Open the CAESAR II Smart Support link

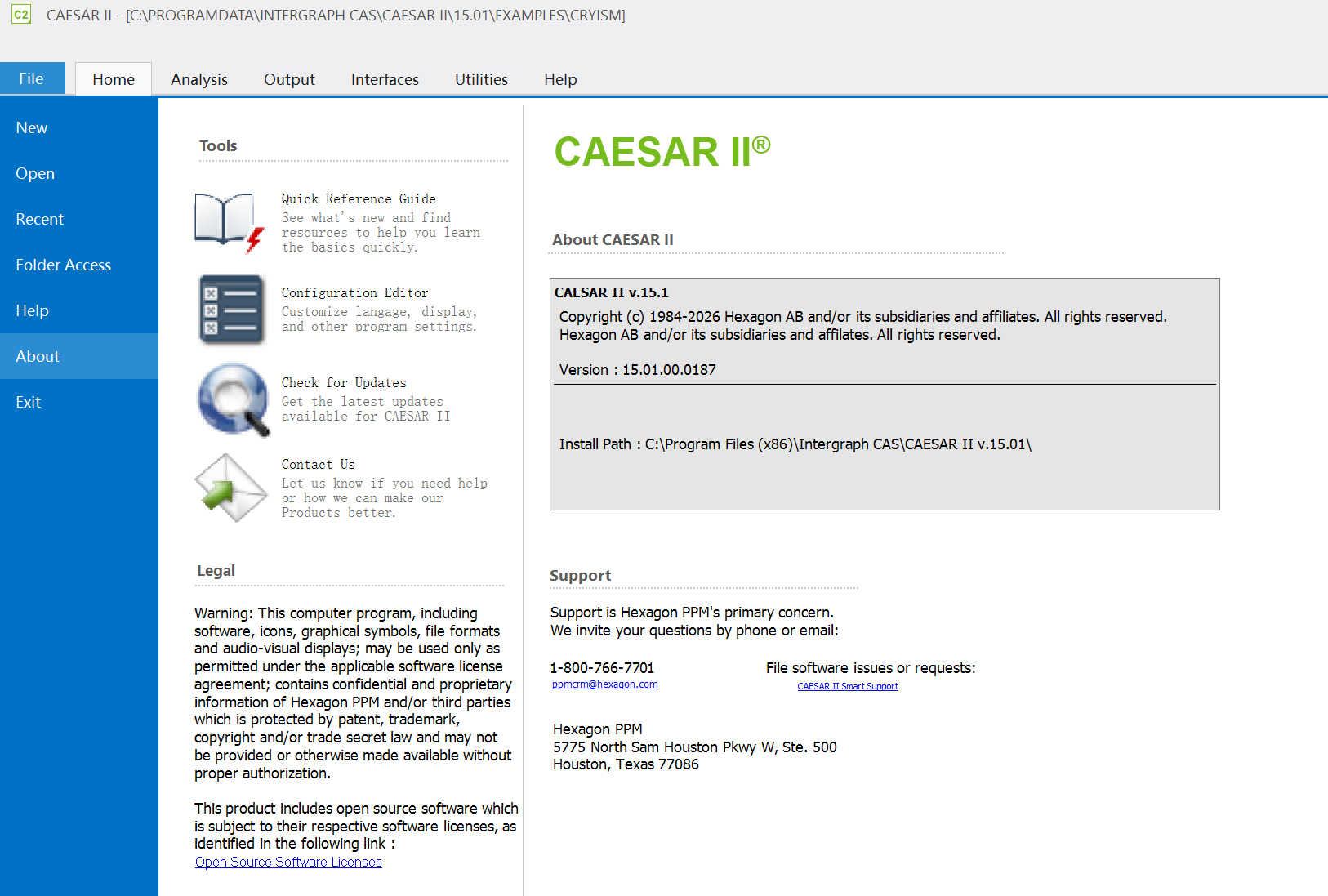point(848,686)
